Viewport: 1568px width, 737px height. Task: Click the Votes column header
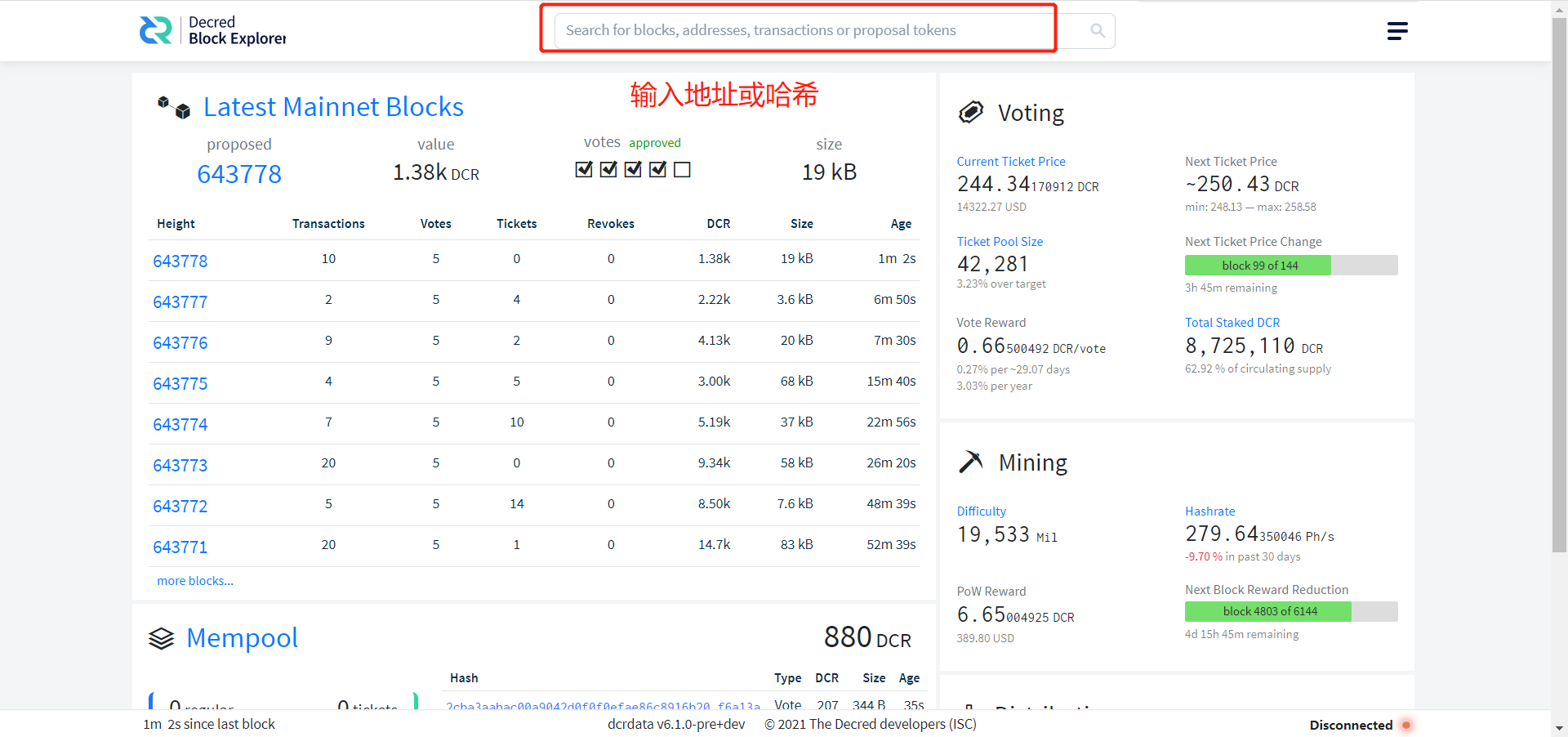click(x=435, y=224)
